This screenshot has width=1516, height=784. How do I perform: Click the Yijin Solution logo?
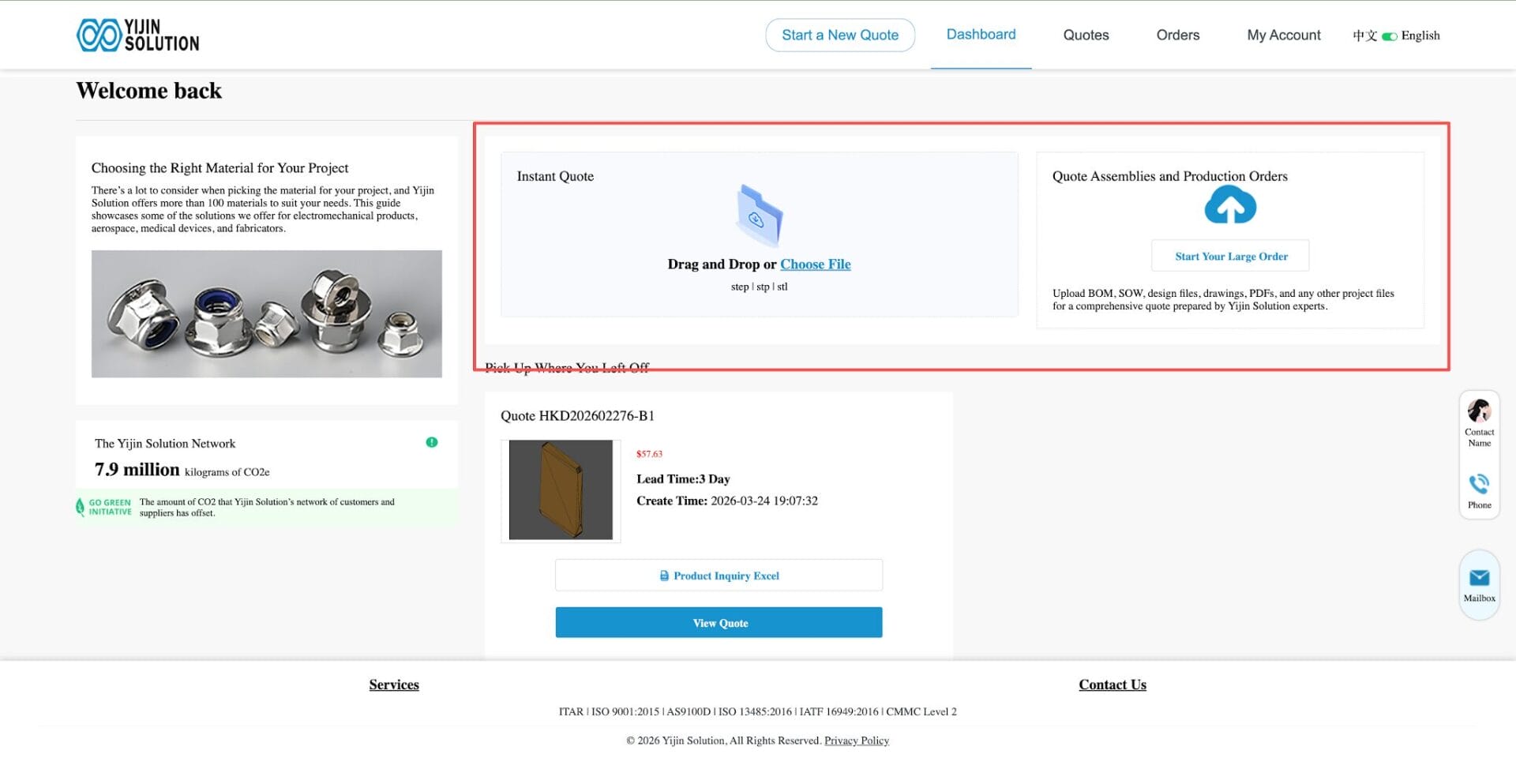click(x=137, y=34)
